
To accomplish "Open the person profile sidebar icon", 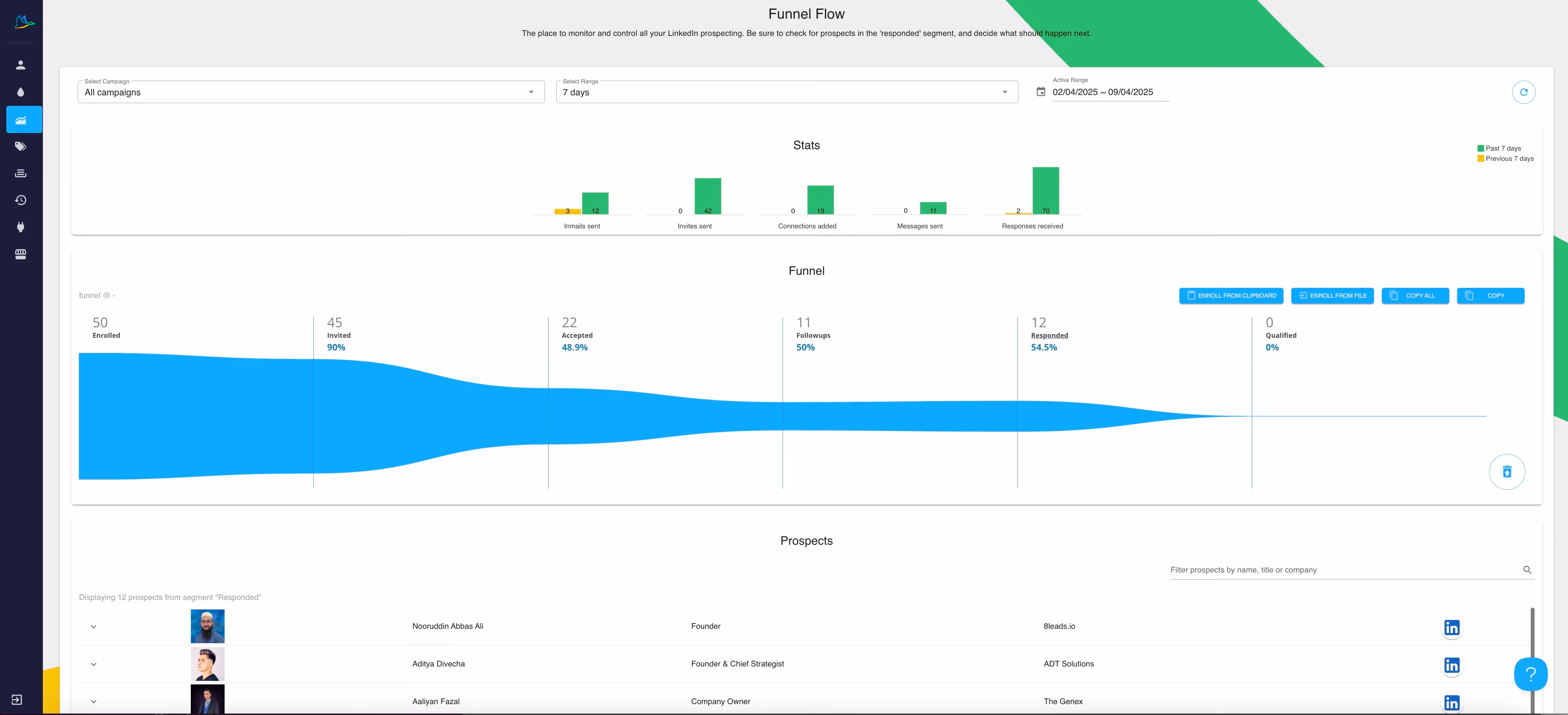I will coord(21,65).
